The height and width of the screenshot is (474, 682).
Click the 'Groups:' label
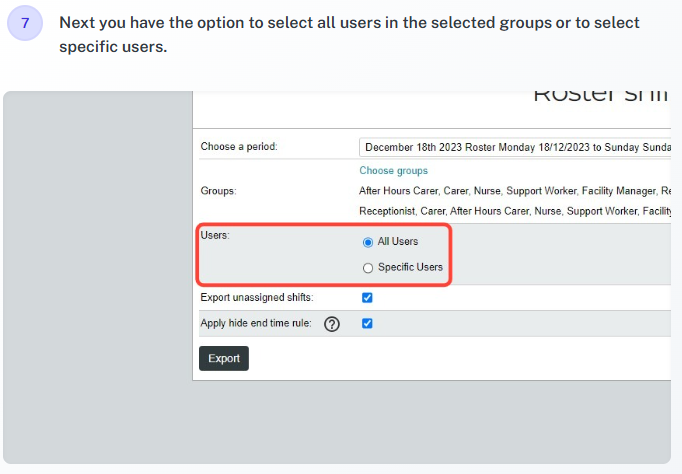point(218,191)
